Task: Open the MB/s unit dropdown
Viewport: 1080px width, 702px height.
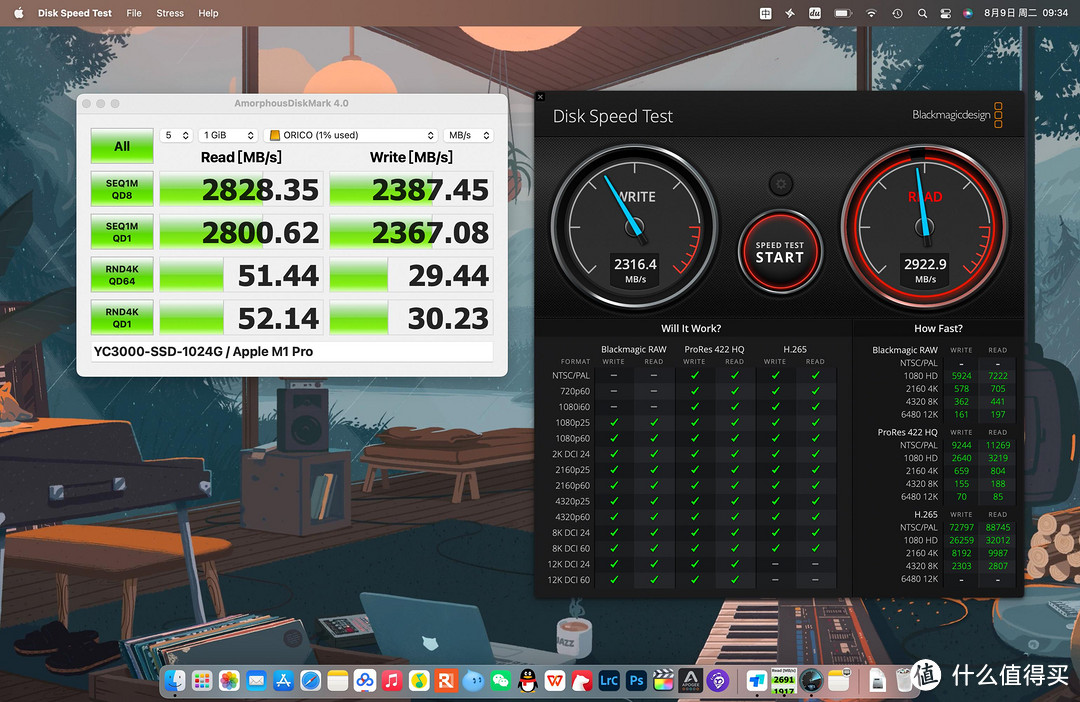Action: pyautogui.click(x=468, y=135)
